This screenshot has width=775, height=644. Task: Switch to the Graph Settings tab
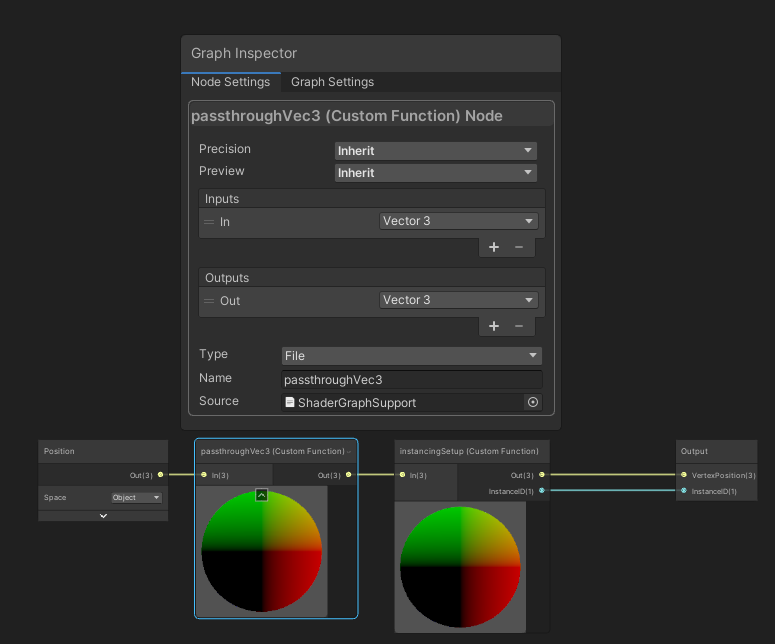click(x=332, y=82)
